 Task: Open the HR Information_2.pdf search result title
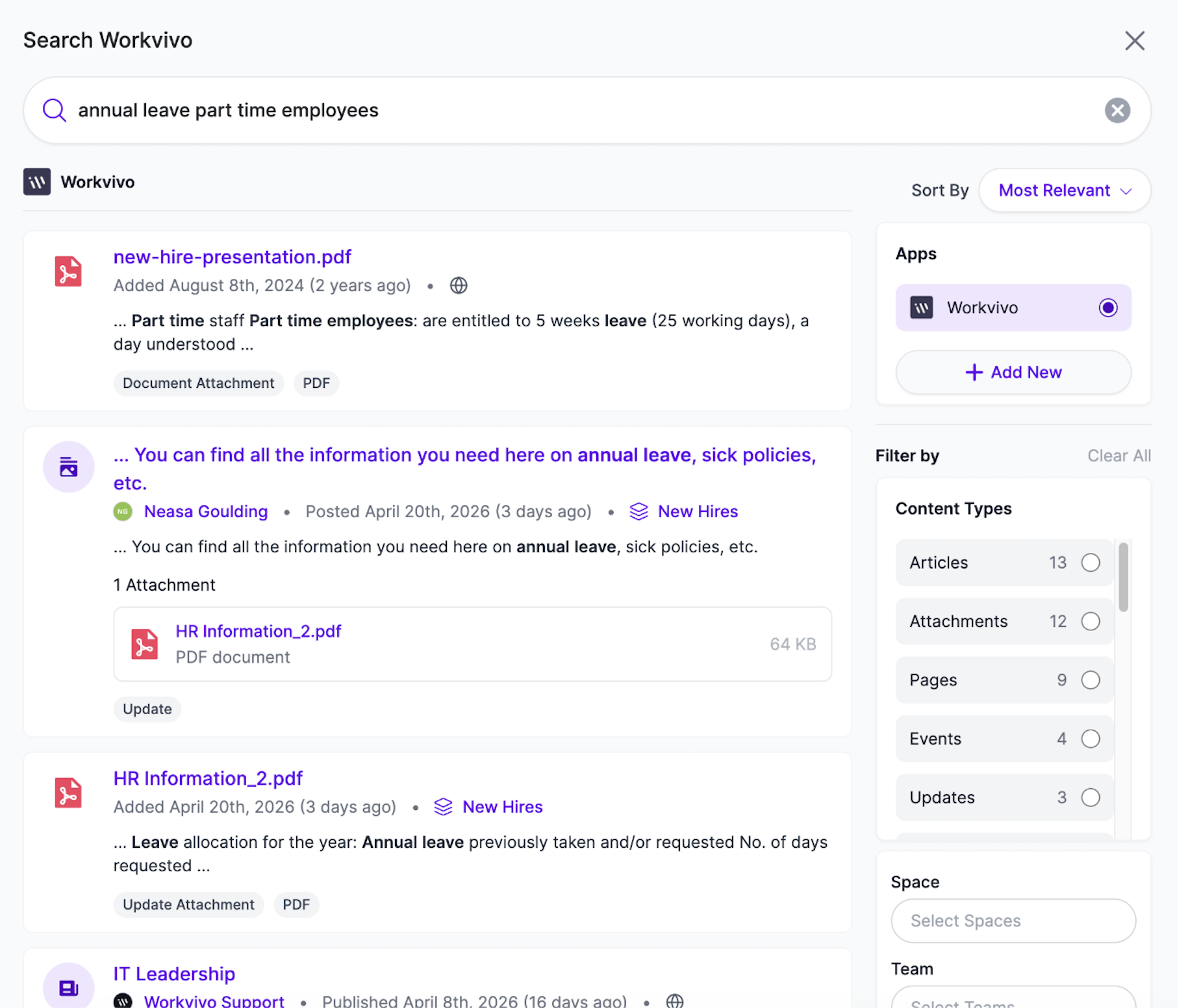tap(208, 779)
